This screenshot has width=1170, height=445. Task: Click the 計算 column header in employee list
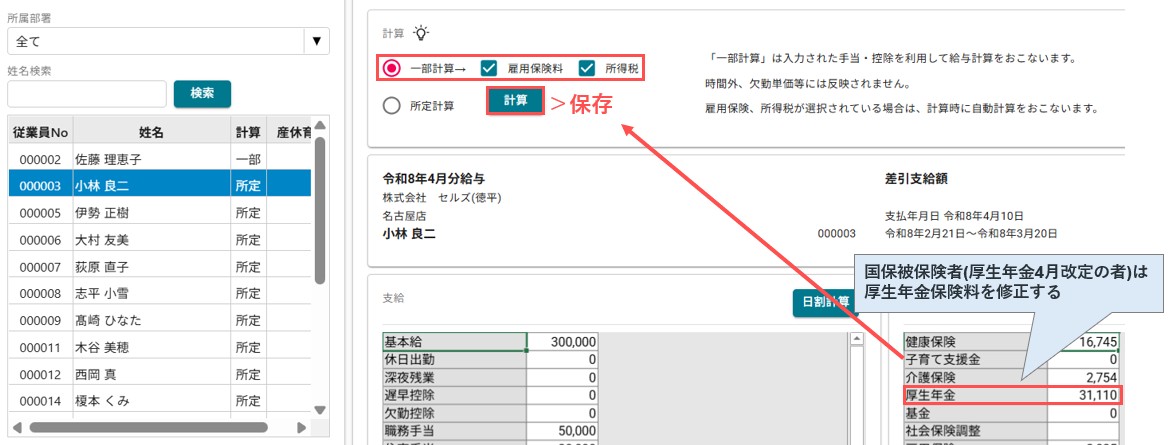[248, 133]
